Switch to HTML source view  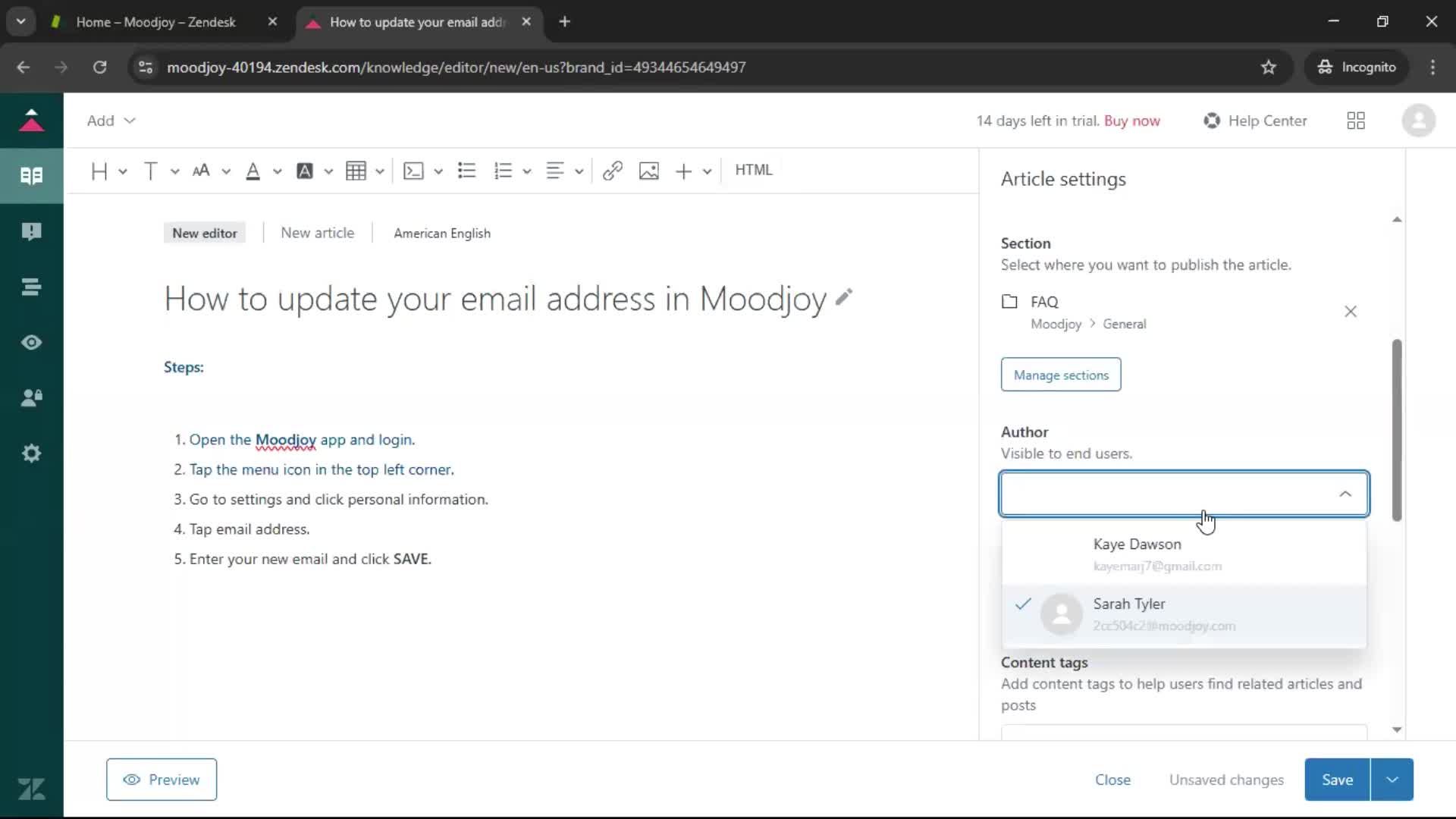coord(754,170)
